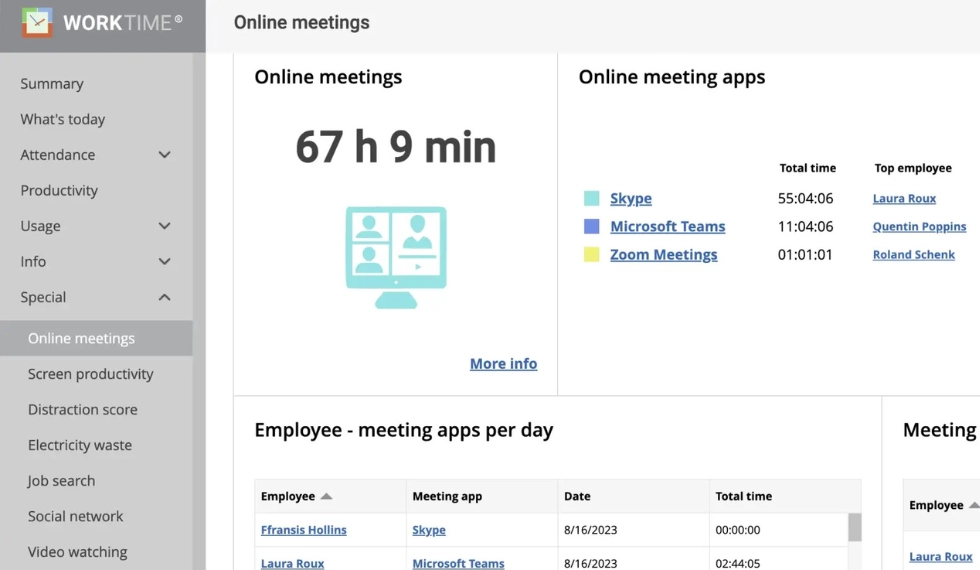
Task: Open Roland Schenk employee link
Action: (914, 254)
